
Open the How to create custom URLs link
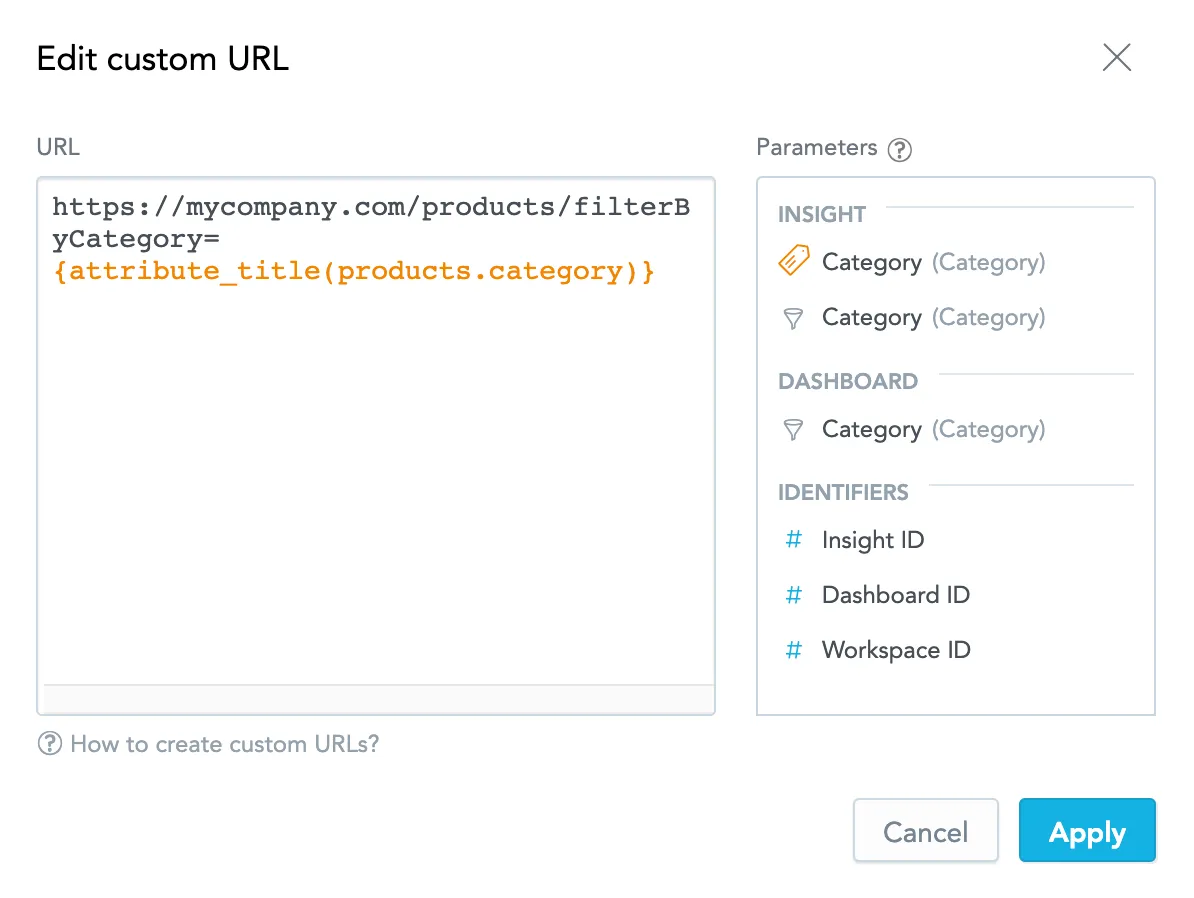224,744
